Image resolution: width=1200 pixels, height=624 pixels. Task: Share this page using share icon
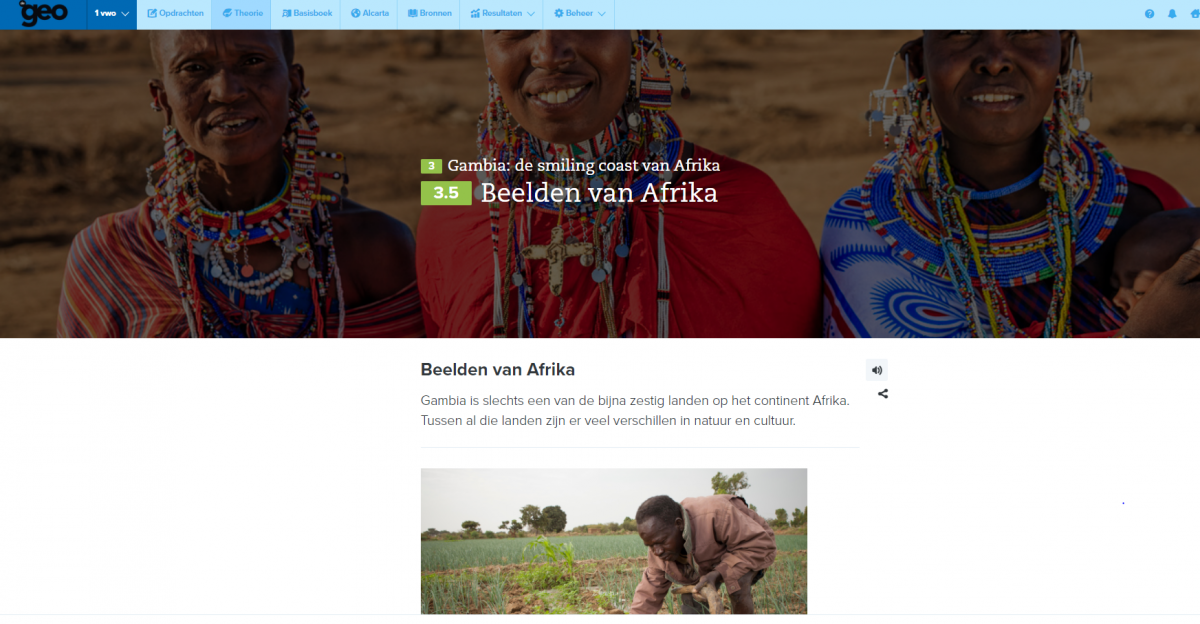883,394
